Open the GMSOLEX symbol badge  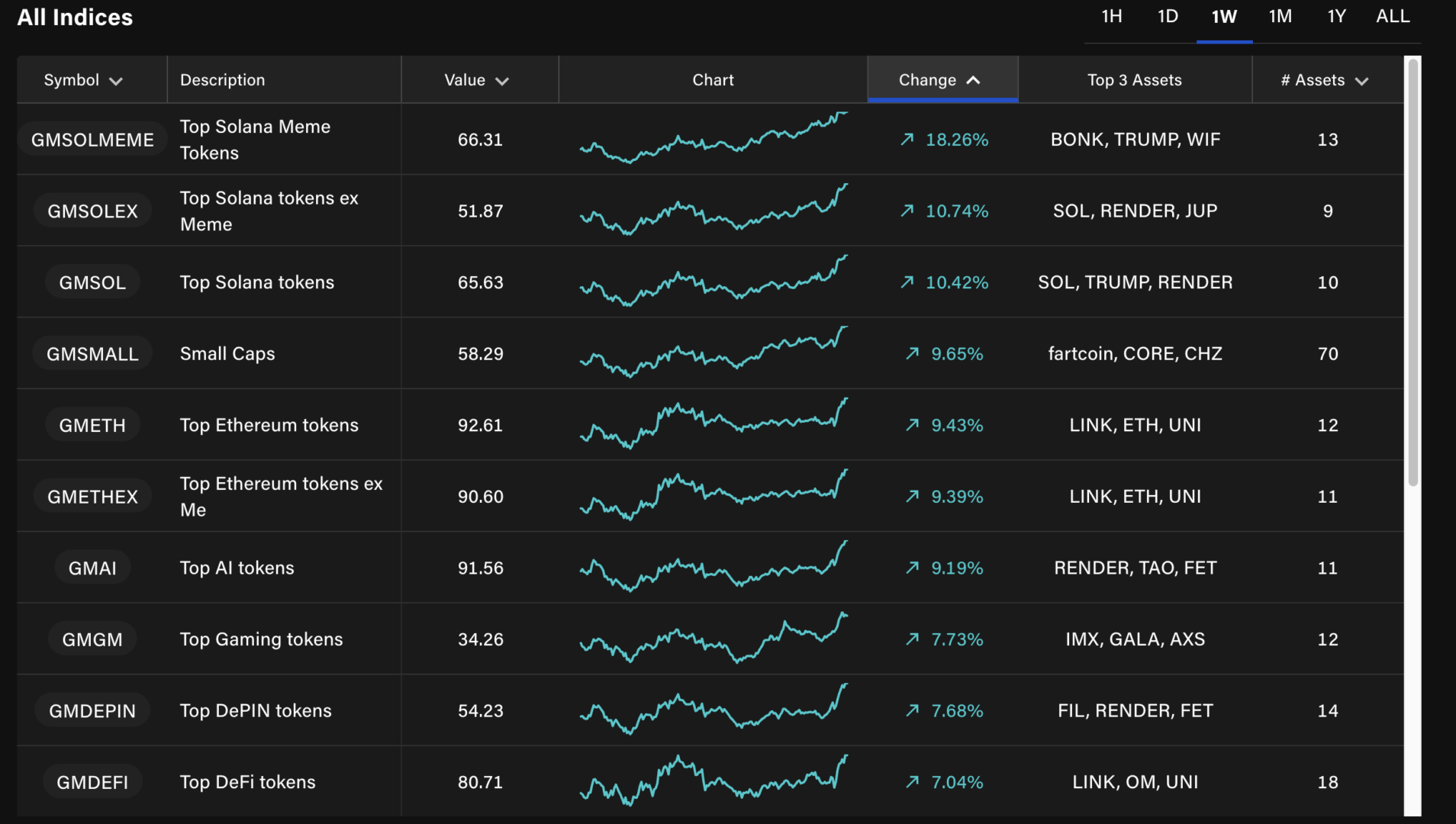92,211
